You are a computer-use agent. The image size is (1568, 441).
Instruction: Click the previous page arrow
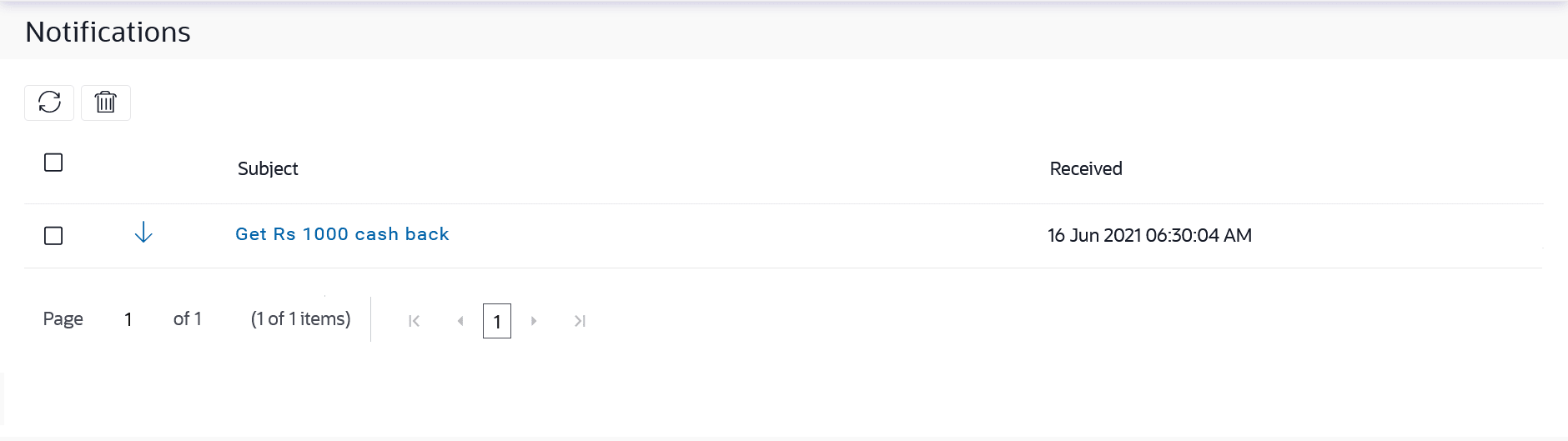coord(460,321)
